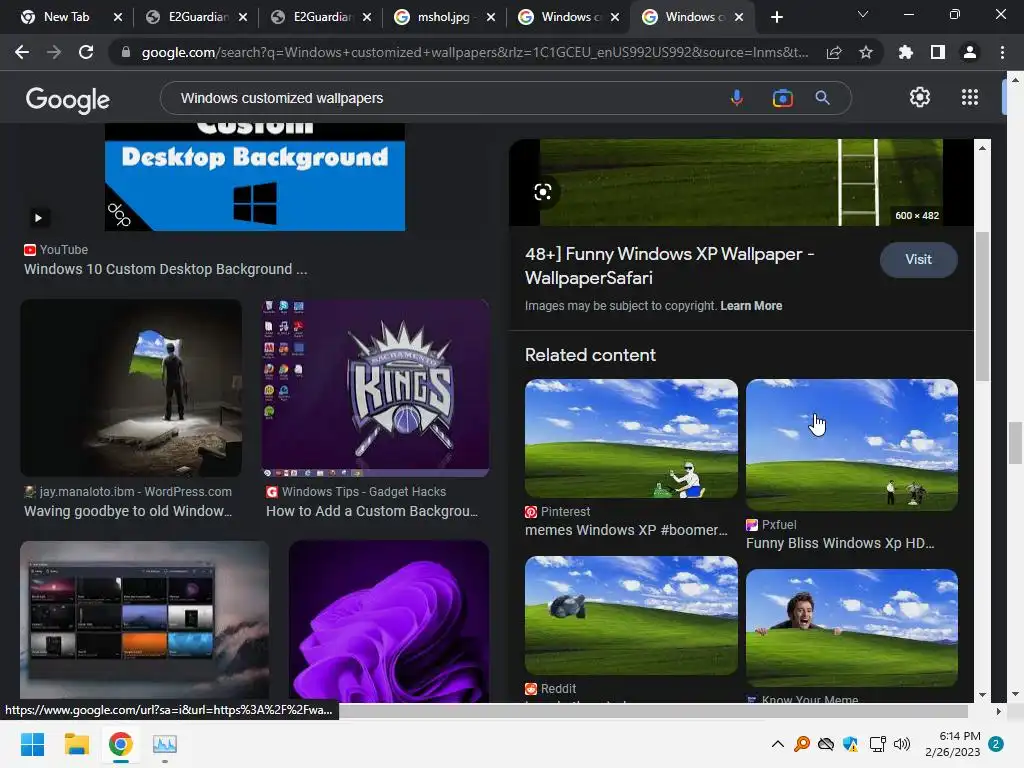Open 'Waving goodbye to old Window' result

[x=128, y=511]
